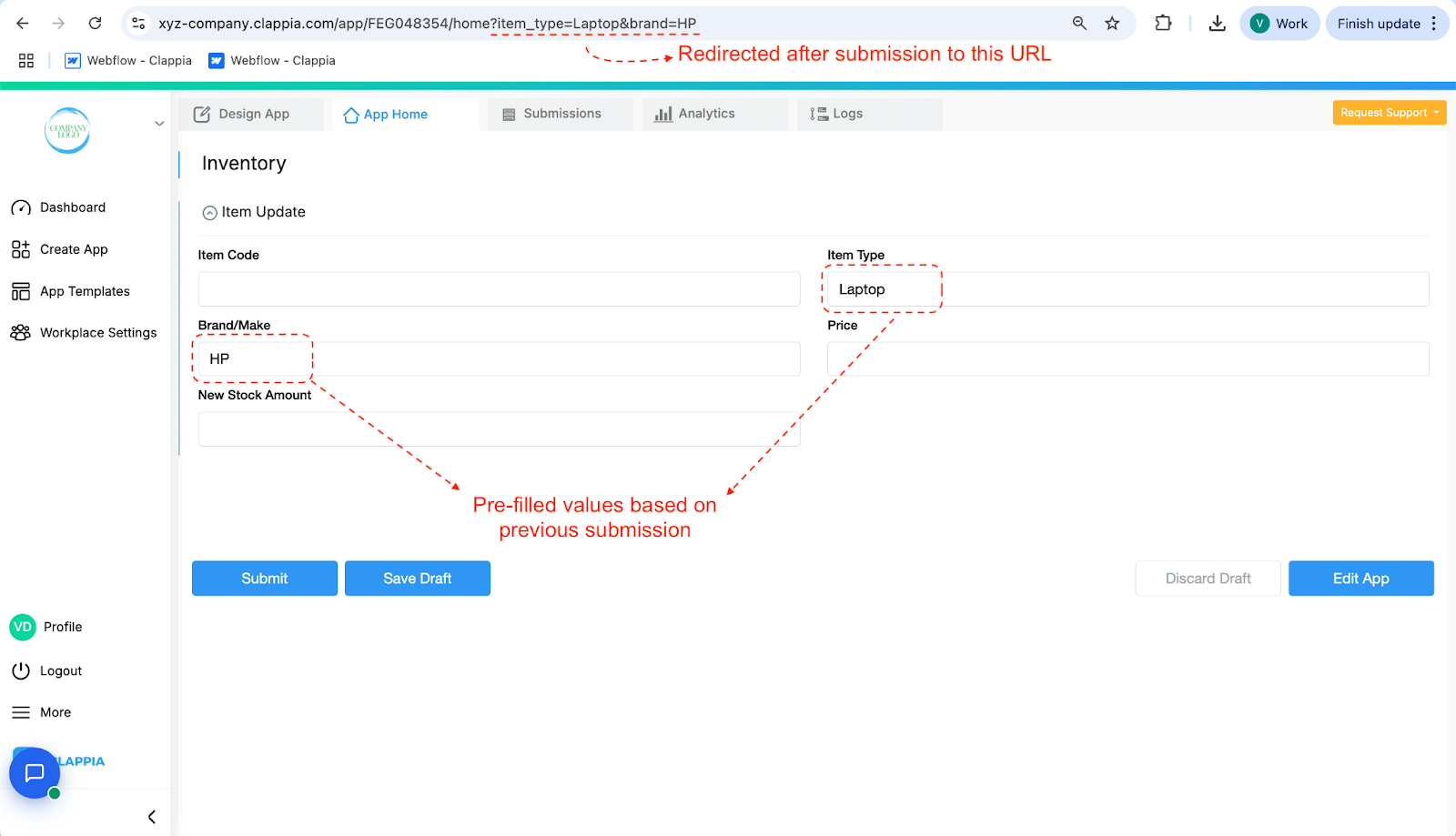Open More in the sidebar
The image size is (1456, 836).
56,712
